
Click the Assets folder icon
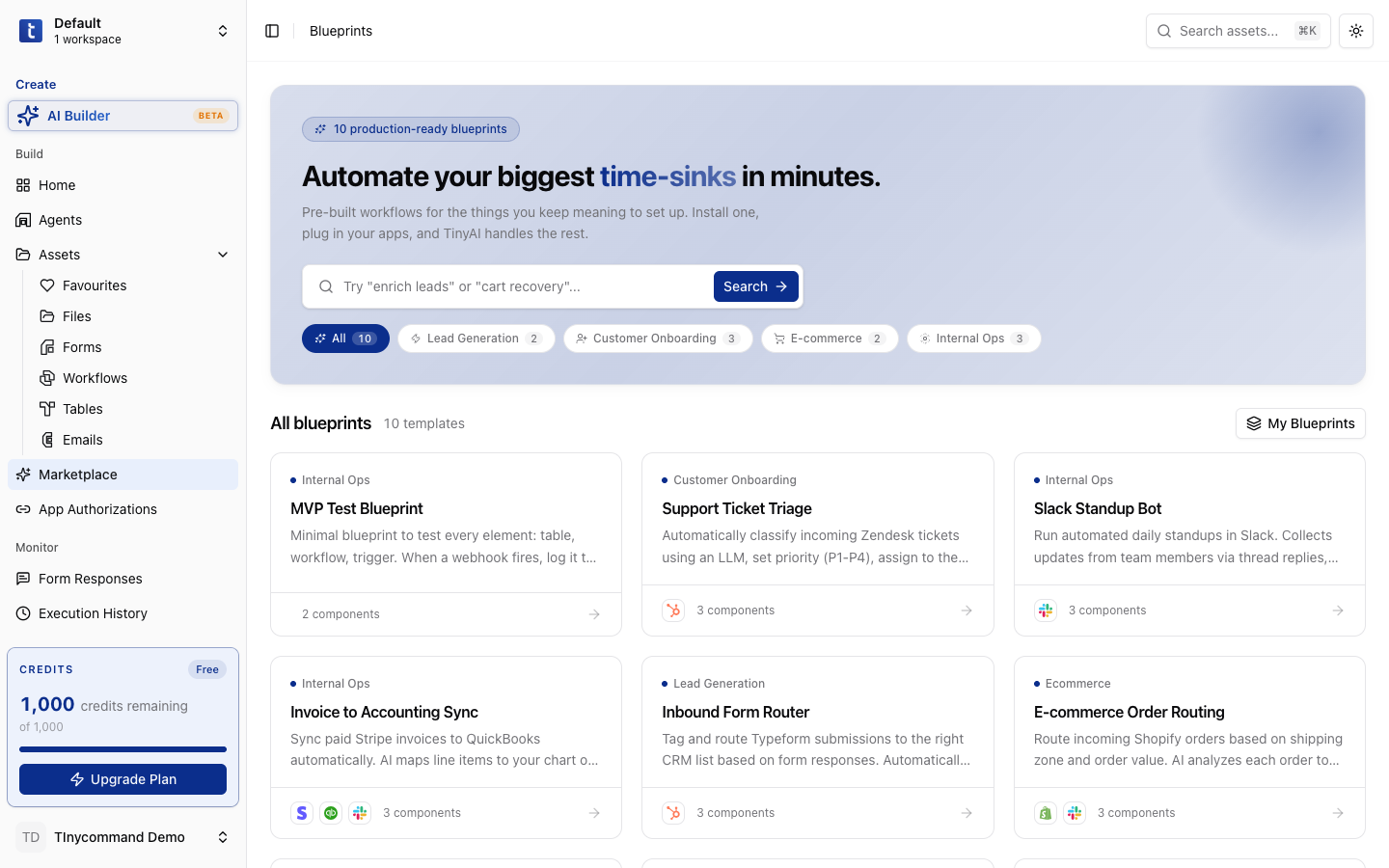(23, 255)
